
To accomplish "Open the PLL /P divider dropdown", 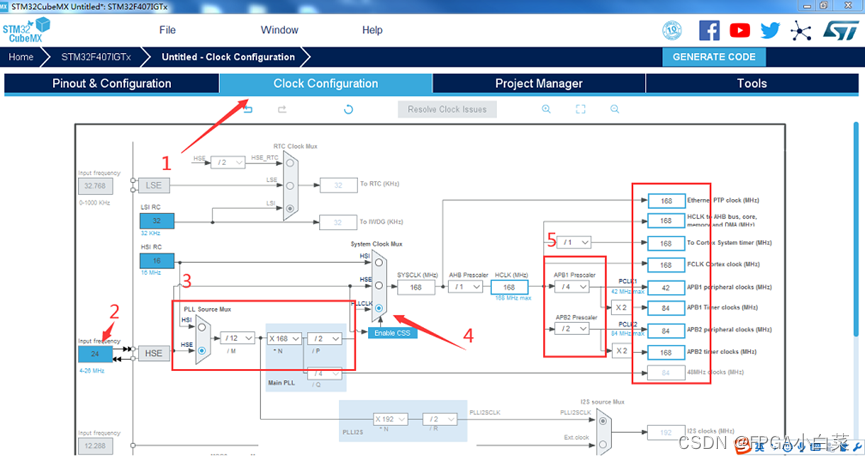I will coord(324,338).
